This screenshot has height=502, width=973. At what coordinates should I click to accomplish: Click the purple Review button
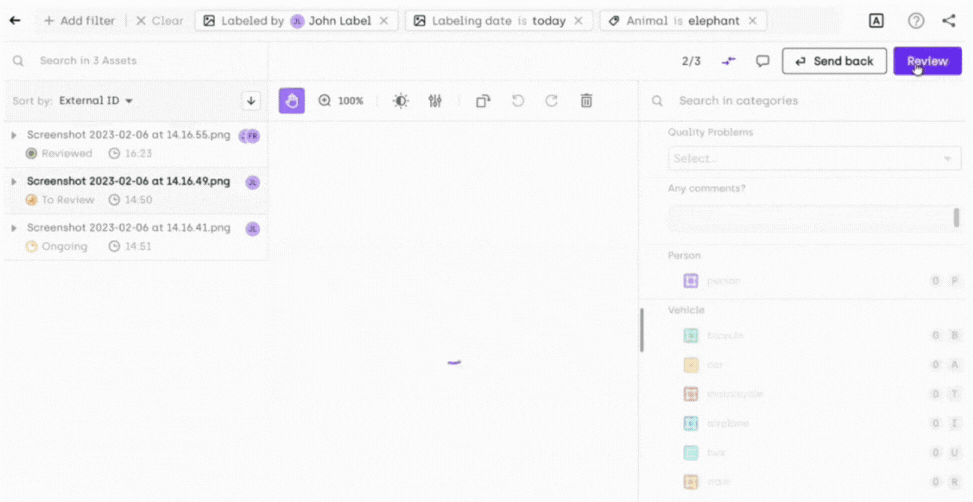tap(927, 61)
